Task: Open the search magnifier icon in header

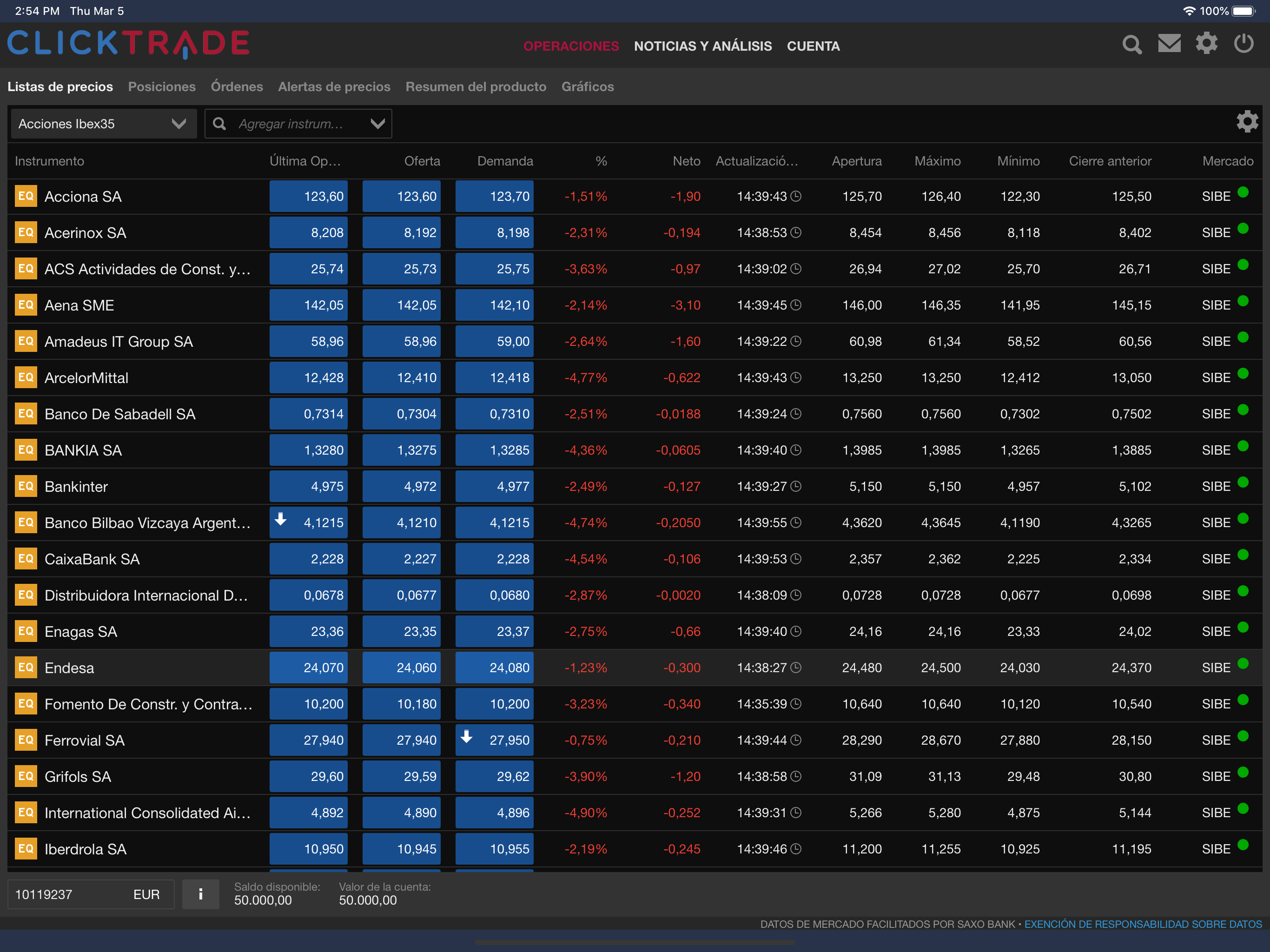Action: pyautogui.click(x=1131, y=44)
